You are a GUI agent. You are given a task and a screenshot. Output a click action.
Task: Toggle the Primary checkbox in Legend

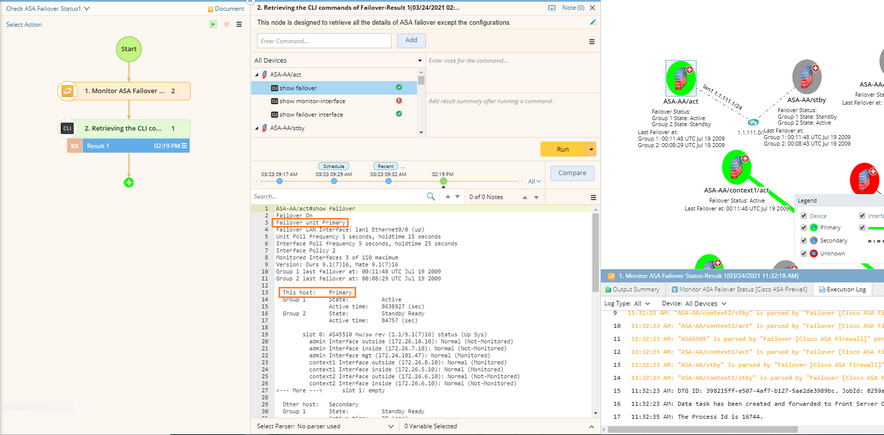point(803,227)
